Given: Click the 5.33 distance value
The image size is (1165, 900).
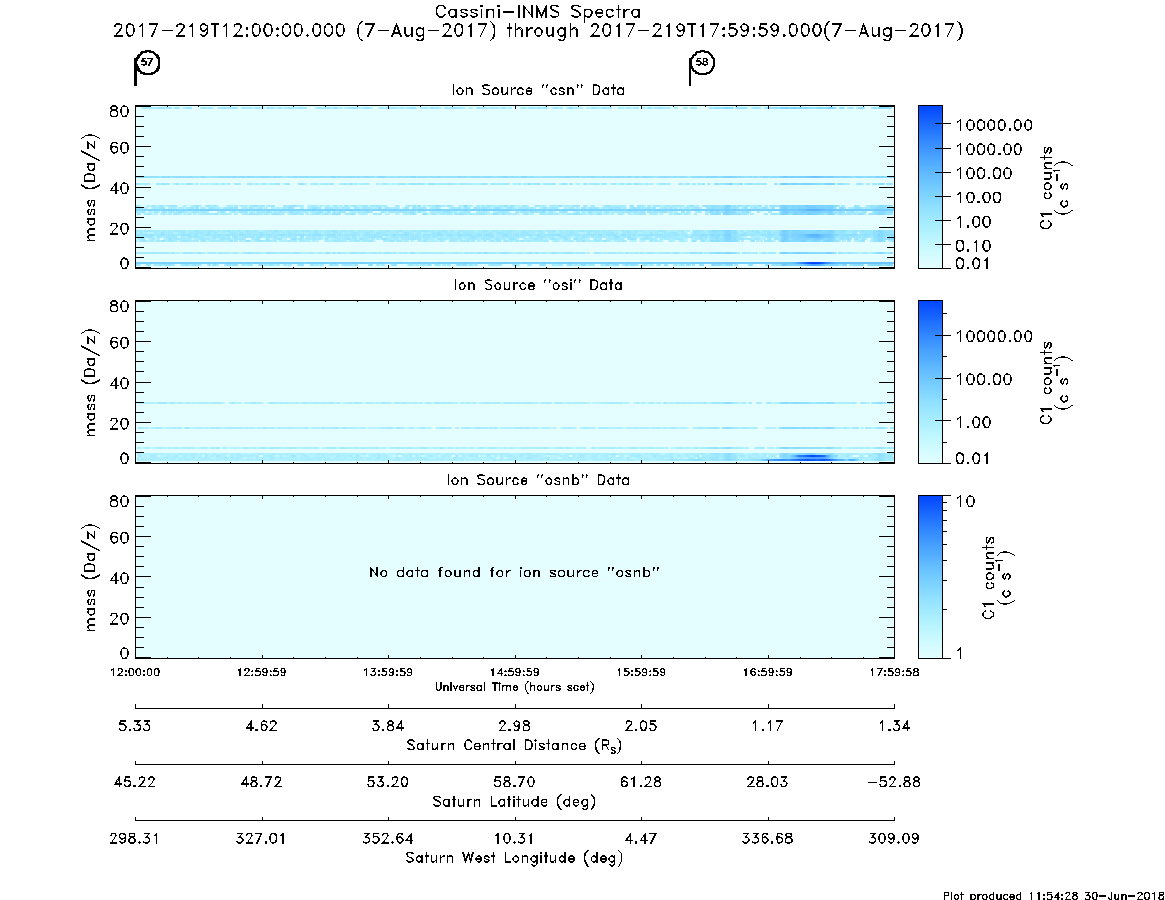Looking at the screenshot, I should [x=134, y=726].
